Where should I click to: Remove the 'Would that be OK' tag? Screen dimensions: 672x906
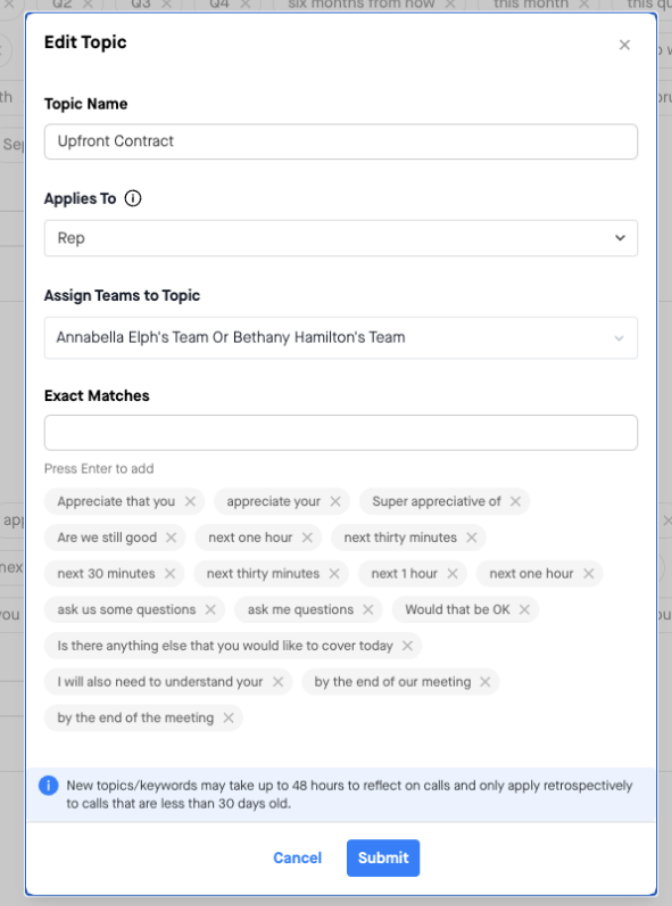click(524, 610)
